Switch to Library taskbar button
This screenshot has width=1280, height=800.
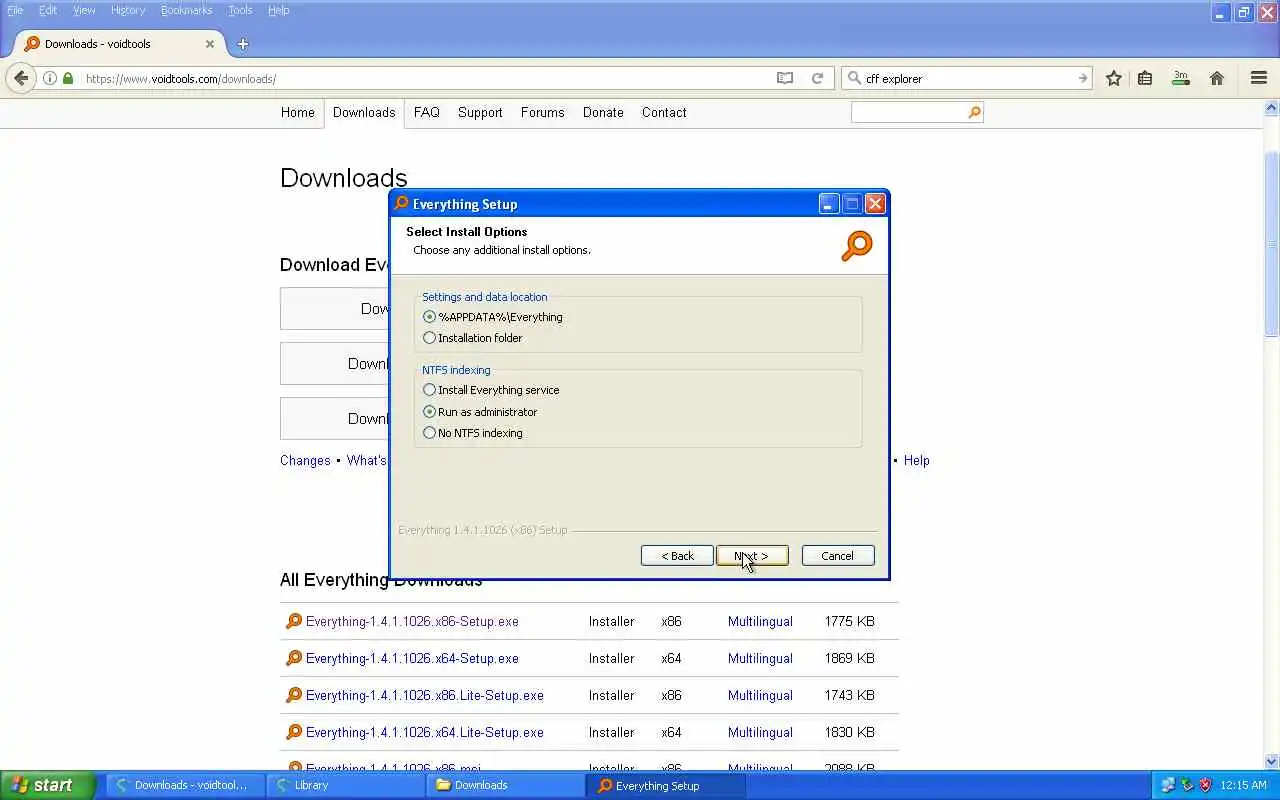point(344,785)
